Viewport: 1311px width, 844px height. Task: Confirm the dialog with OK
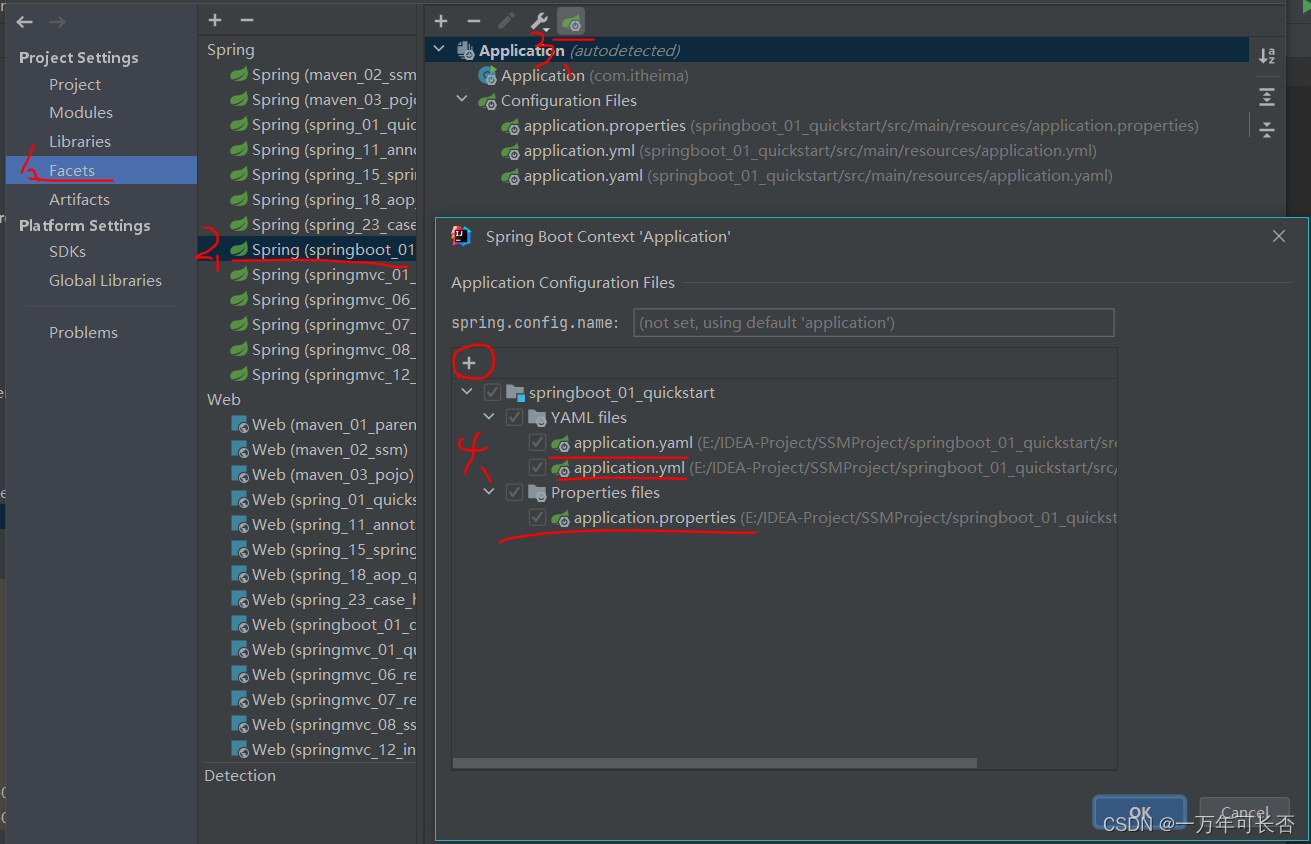click(x=1140, y=813)
